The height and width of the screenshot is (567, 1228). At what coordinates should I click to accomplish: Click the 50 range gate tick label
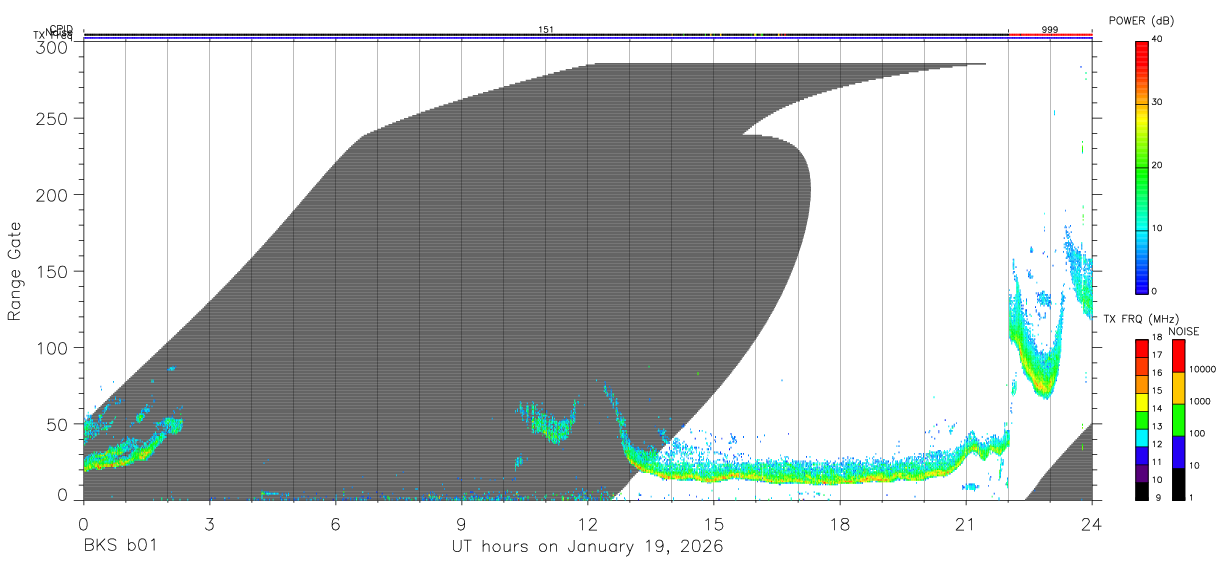pyautogui.click(x=57, y=424)
